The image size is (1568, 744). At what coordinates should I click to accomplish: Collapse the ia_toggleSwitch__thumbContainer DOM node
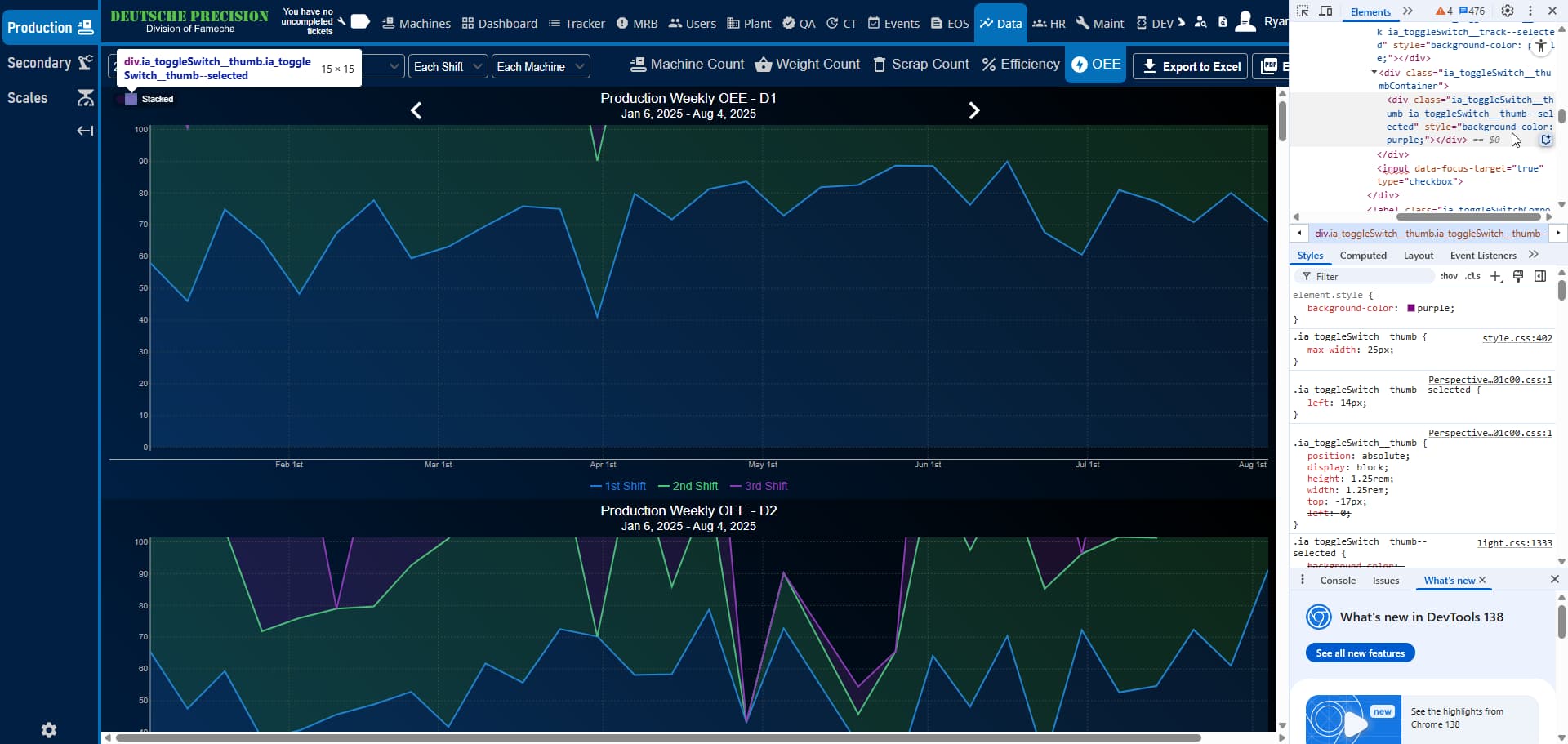(x=1374, y=73)
